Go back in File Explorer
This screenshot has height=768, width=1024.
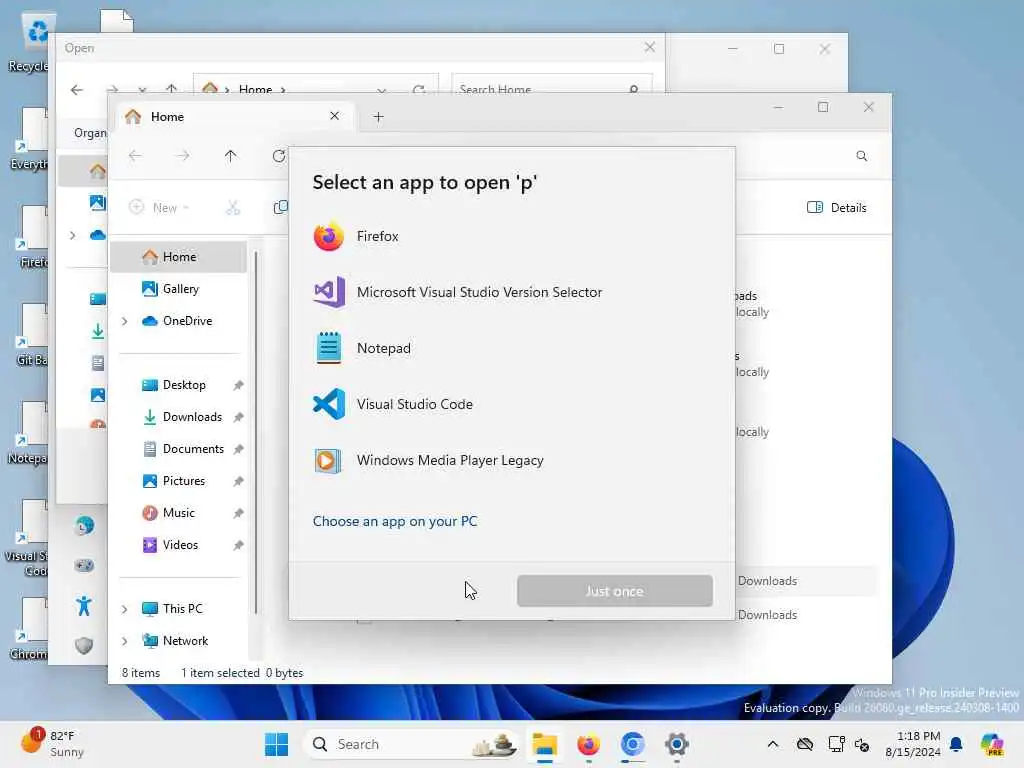tap(135, 156)
